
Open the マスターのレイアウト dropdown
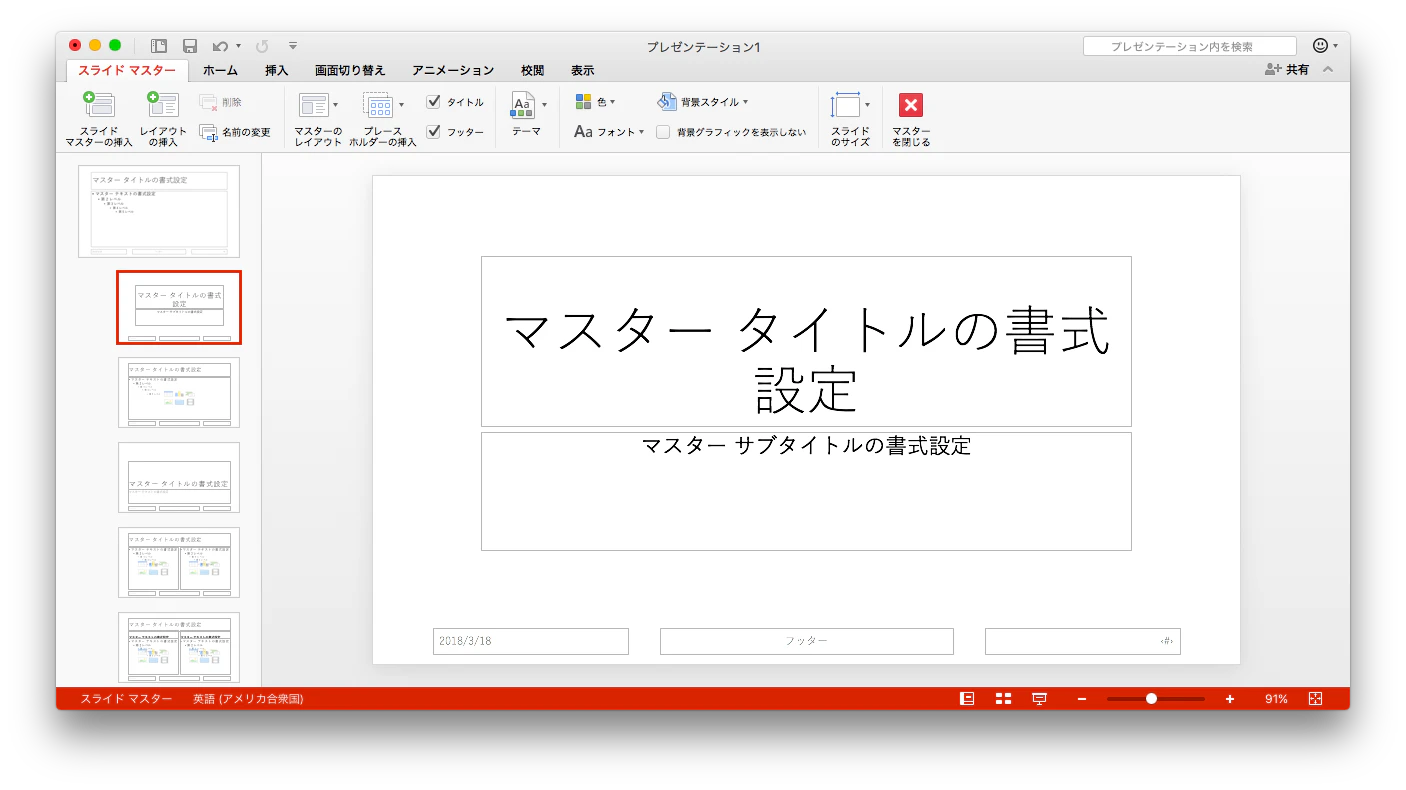click(318, 119)
